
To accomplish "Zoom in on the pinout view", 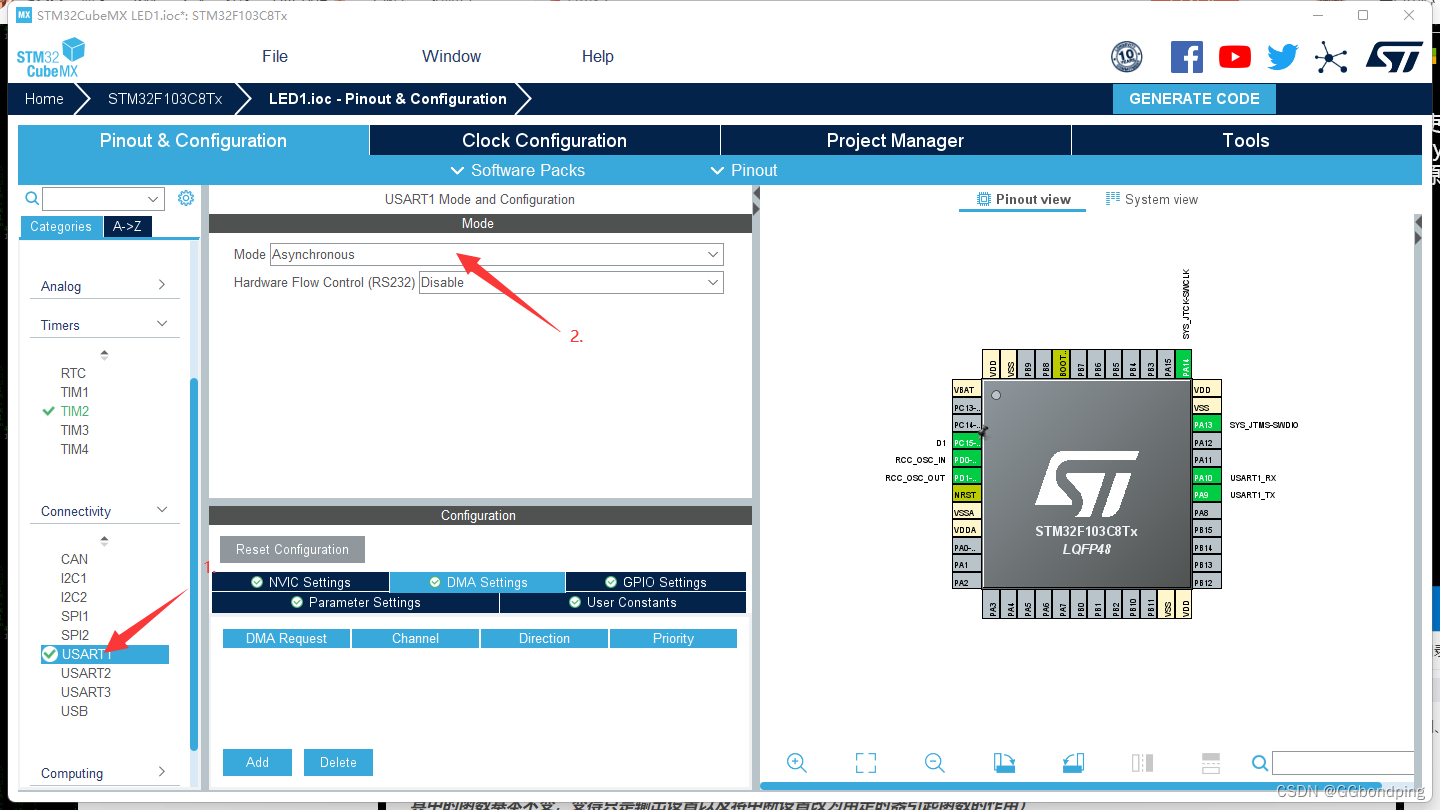I will (796, 762).
